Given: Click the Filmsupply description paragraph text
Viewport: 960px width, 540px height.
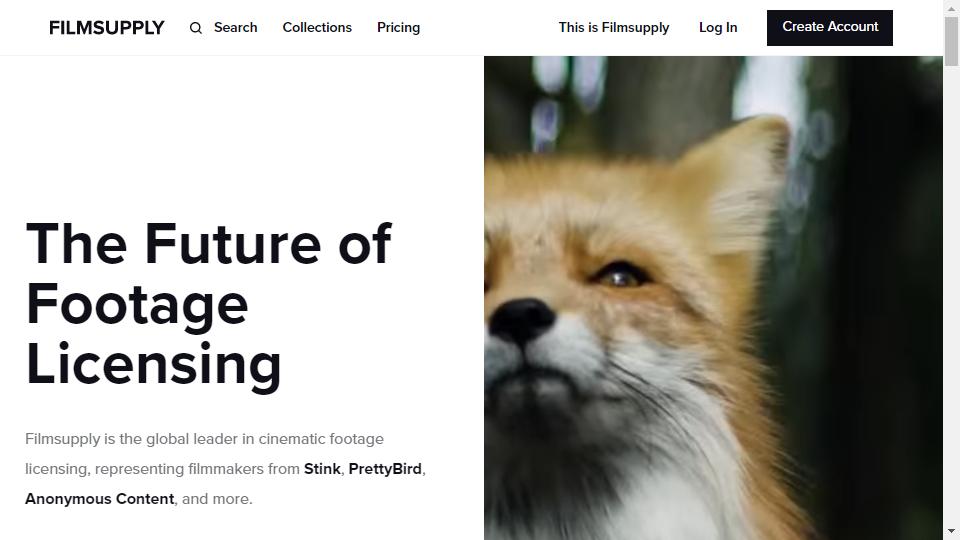Looking at the screenshot, I should (225, 469).
